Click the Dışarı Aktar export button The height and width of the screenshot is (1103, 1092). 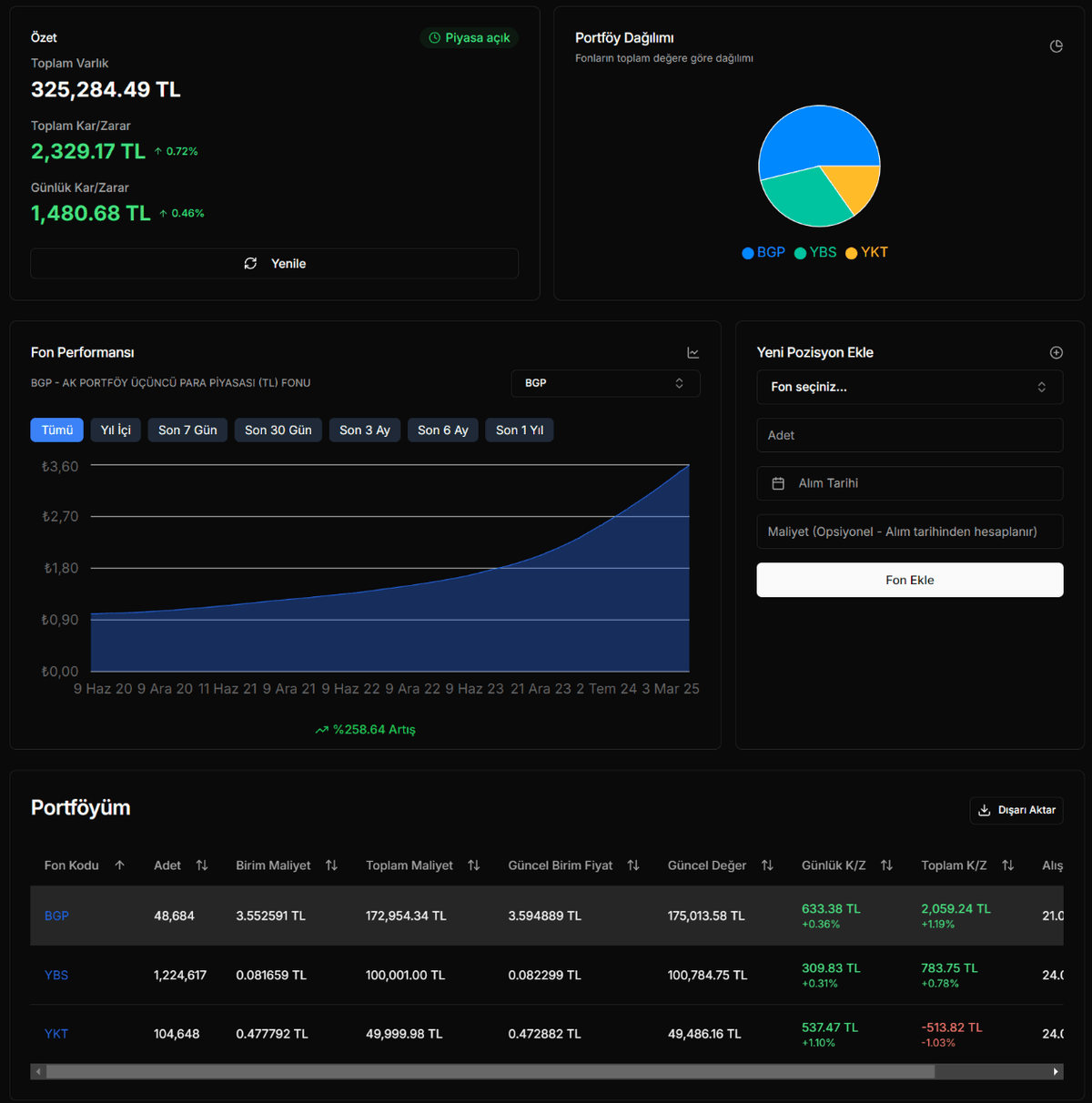click(x=1016, y=810)
